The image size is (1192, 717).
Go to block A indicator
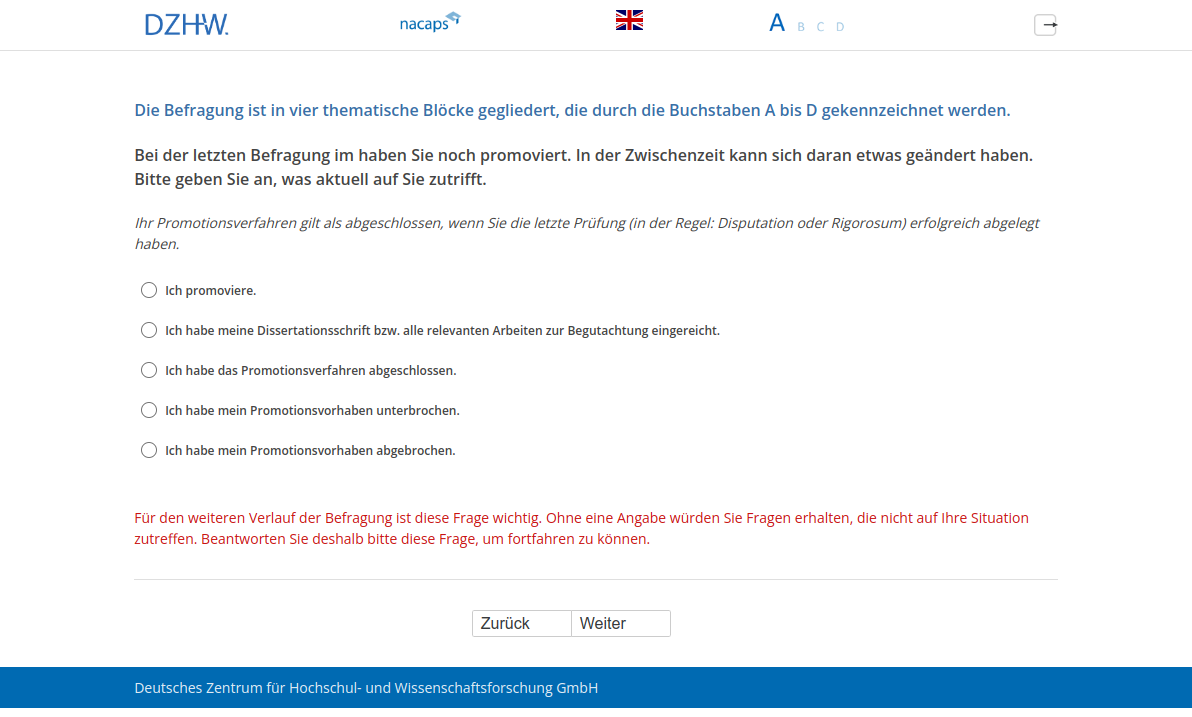pyautogui.click(x=777, y=24)
